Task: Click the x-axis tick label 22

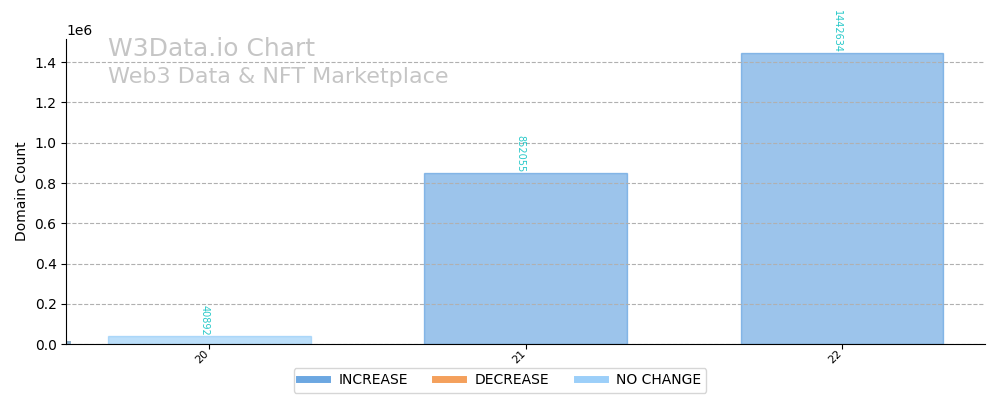Action: [835, 356]
